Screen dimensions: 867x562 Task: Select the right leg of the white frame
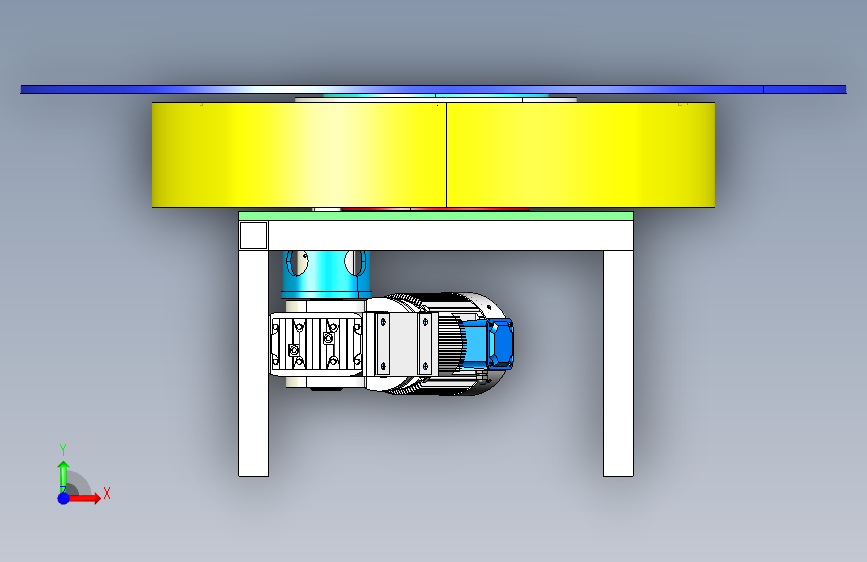click(618, 363)
